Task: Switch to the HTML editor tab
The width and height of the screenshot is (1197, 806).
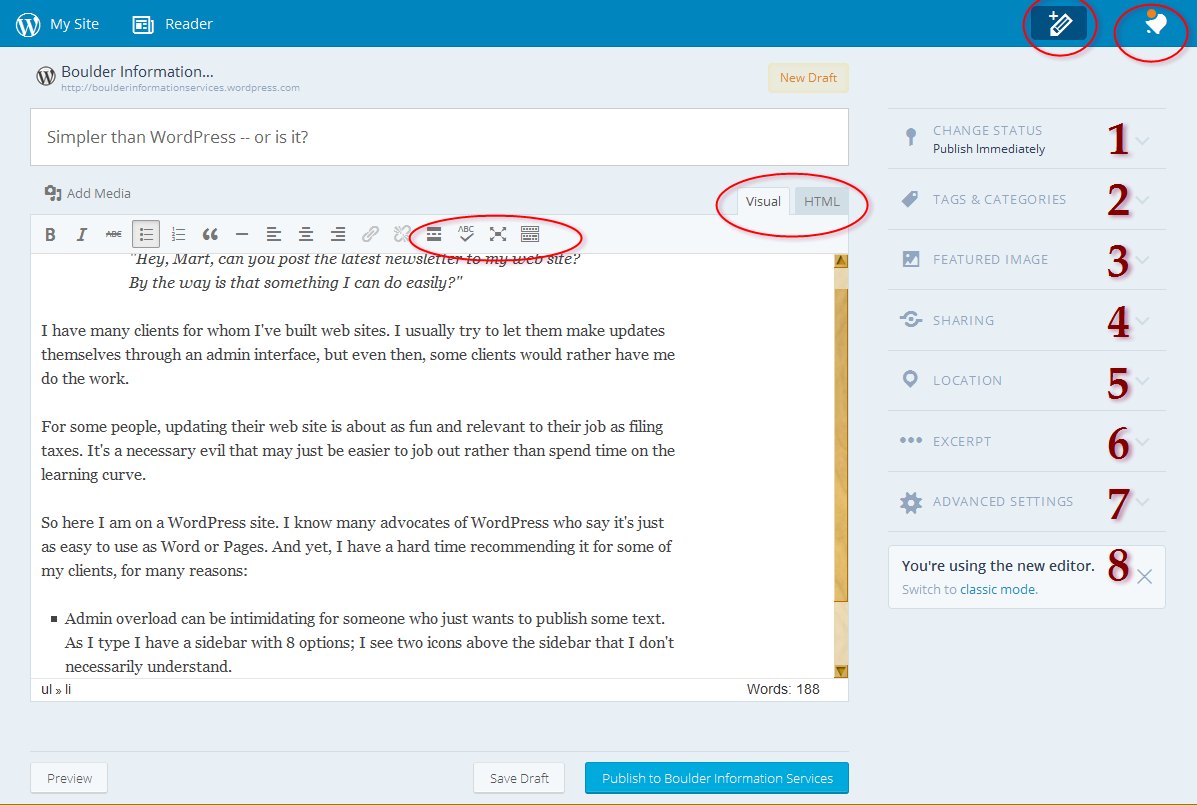Action: [821, 202]
